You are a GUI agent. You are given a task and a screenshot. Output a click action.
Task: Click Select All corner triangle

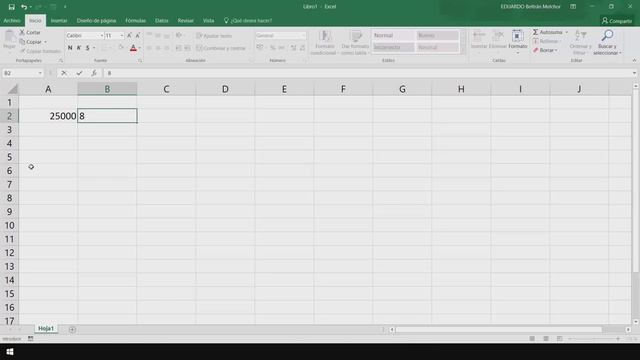point(13,89)
